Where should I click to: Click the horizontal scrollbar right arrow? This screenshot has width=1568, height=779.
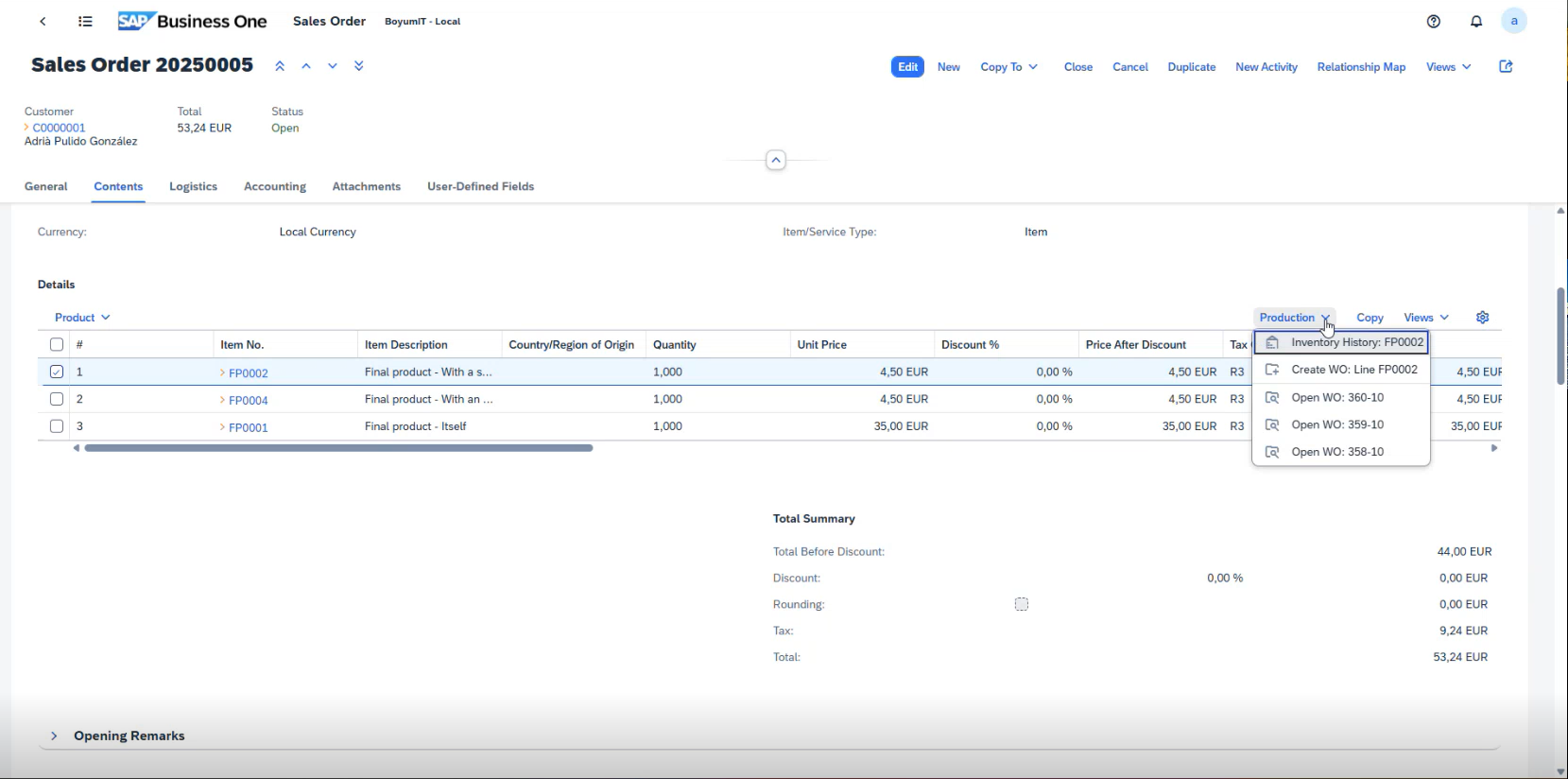pos(1494,448)
